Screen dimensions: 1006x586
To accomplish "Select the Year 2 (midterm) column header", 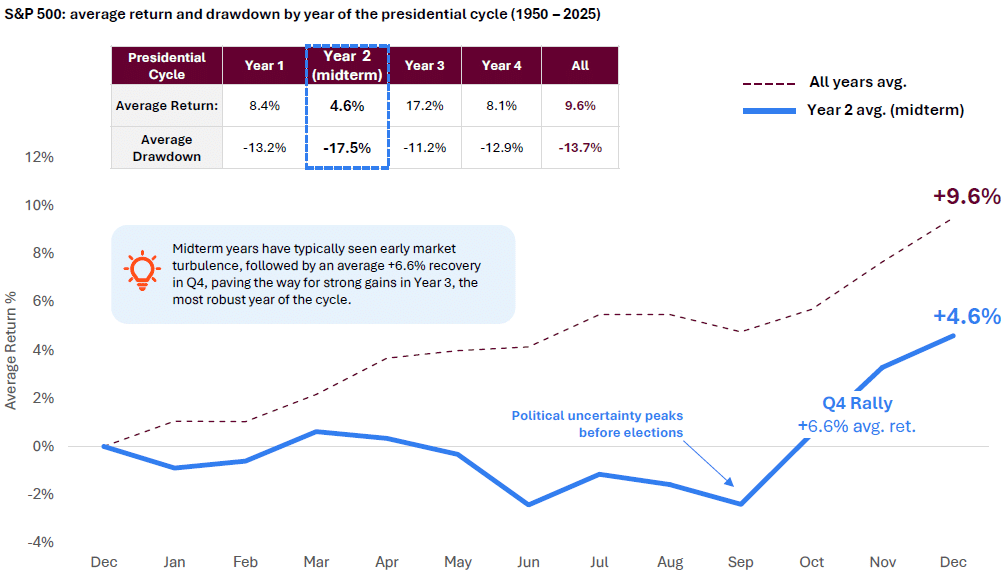I will pyautogui.click(x=346, y=65).
